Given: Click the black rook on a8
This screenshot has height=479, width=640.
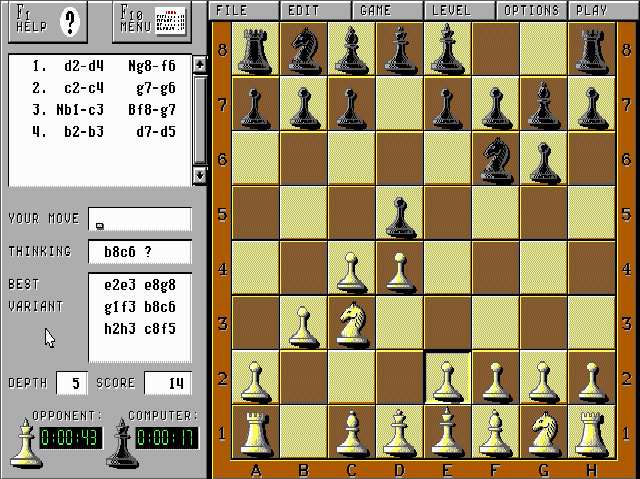Looking at the screenshot, I should coord(256,49).
